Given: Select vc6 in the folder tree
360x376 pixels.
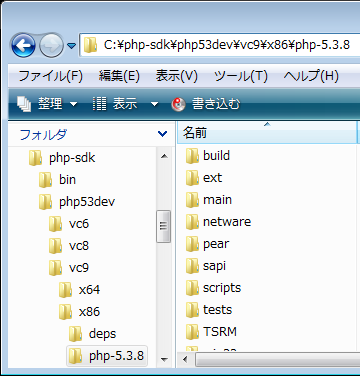Looking at the screenshot, I should (x=79, y=224).
